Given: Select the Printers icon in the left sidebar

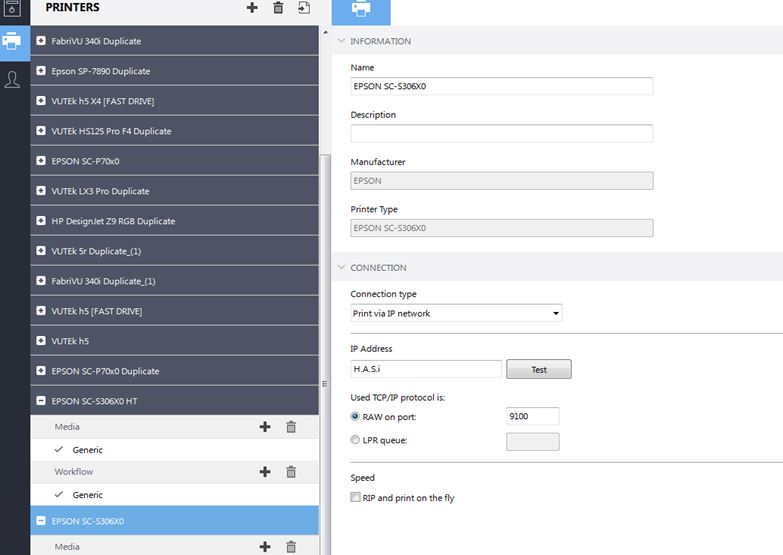Looking at the screenshot, I should point(13,43).
